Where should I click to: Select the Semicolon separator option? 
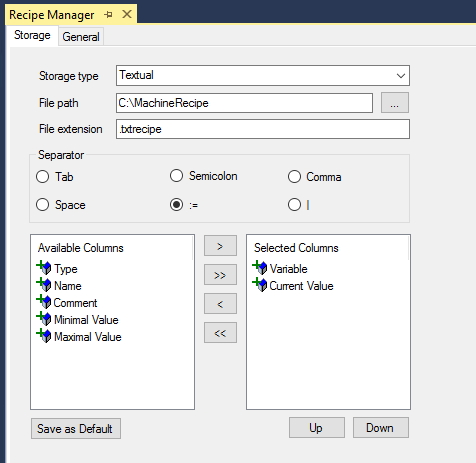click(x=176, y=176)
